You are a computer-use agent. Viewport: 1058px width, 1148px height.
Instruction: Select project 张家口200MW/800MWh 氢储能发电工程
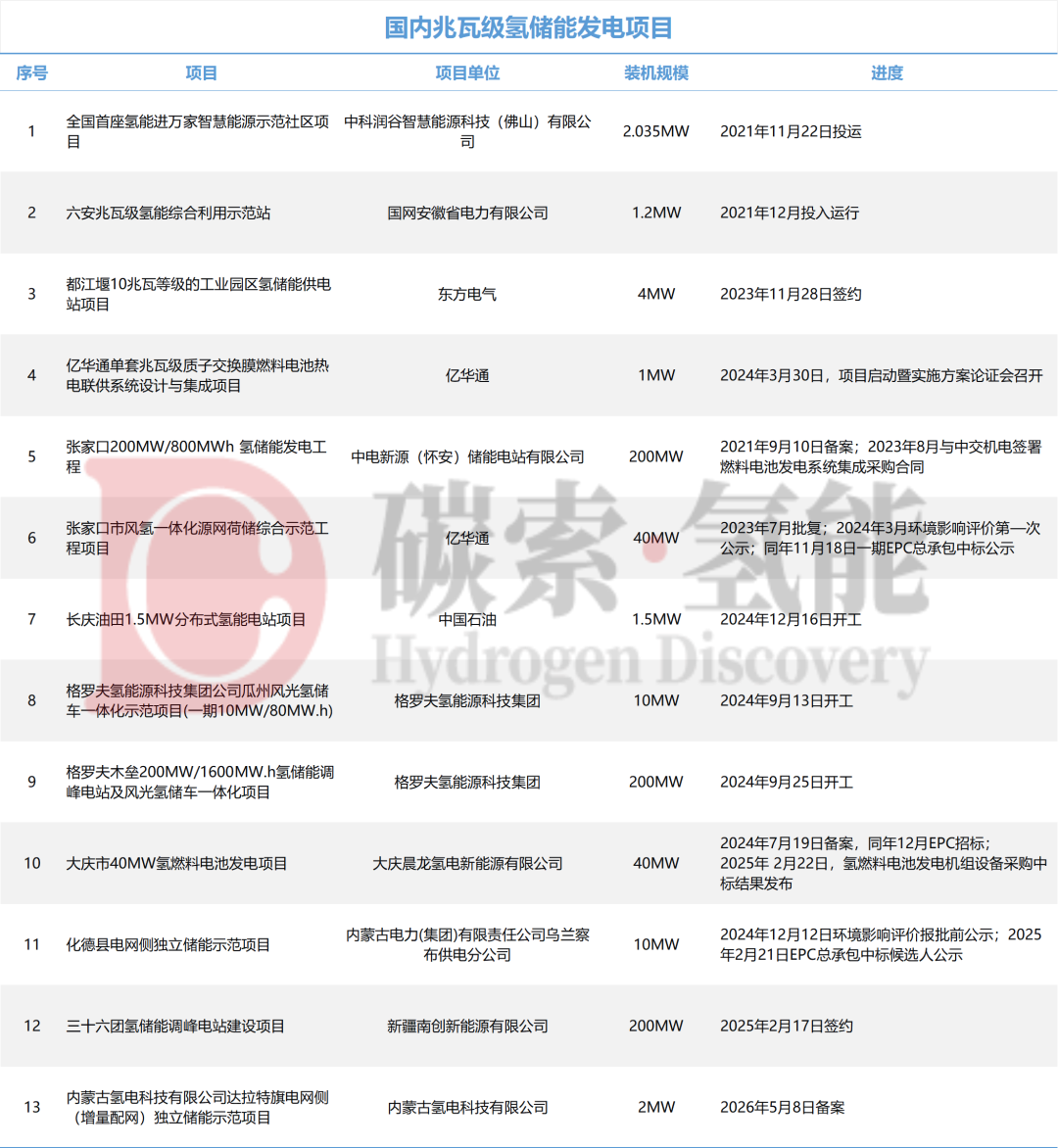click(x=196, y=456)
